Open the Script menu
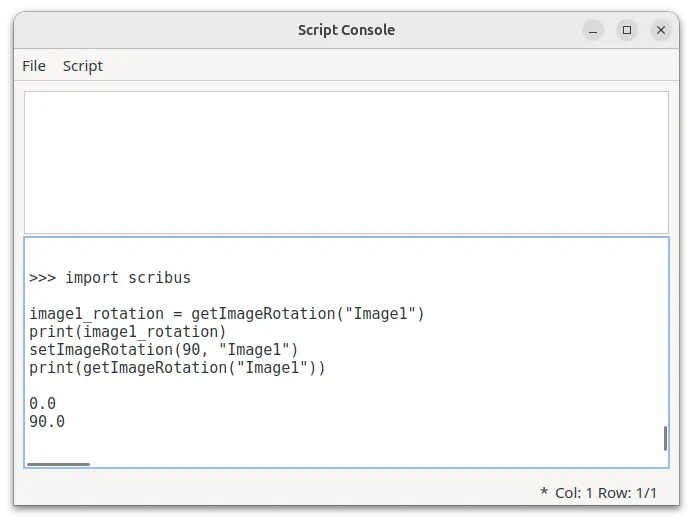The height and width of the screenshot is (522, 693). click(82, 66)
